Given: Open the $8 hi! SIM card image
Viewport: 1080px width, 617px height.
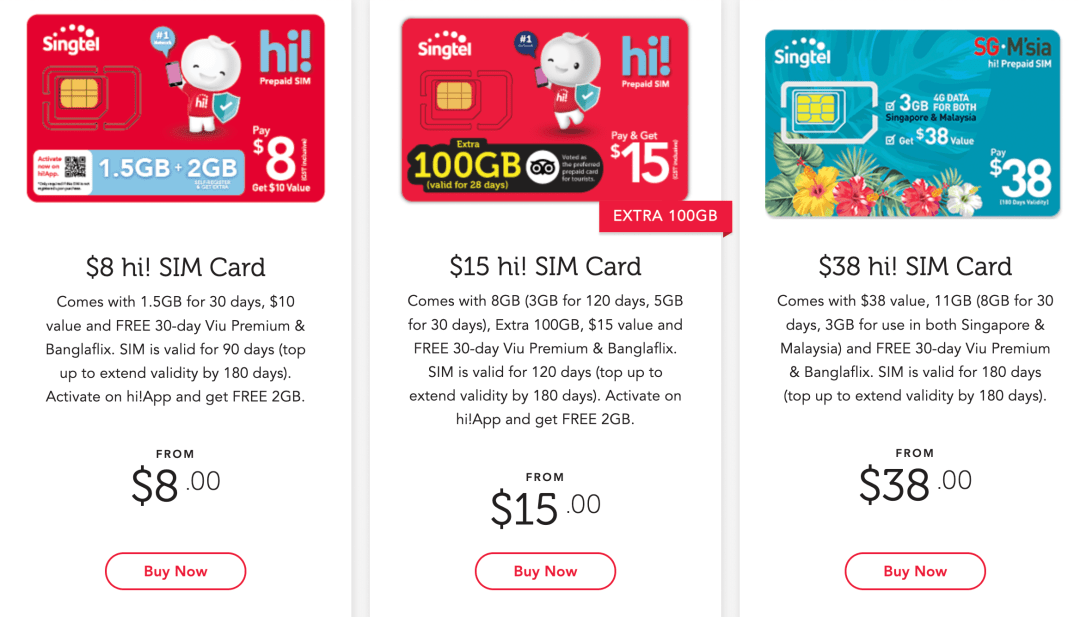Looking at the screenshot, I should (x=176, y=108).
